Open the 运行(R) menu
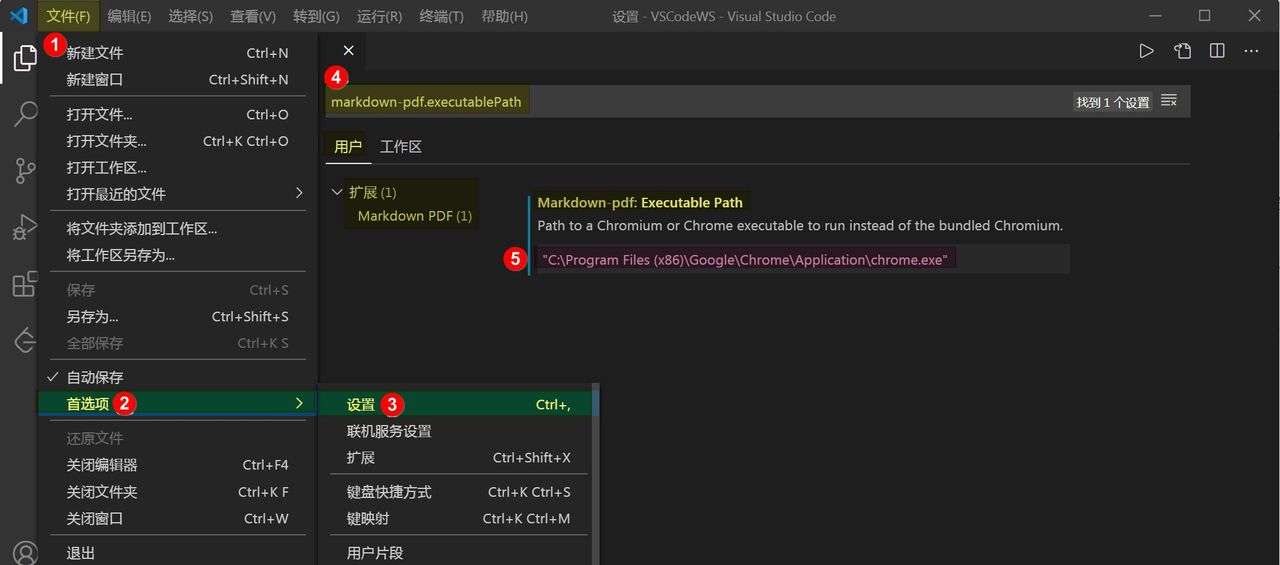Image resolution: width=1280 pixels, height=565 pixels. (379, 16)
